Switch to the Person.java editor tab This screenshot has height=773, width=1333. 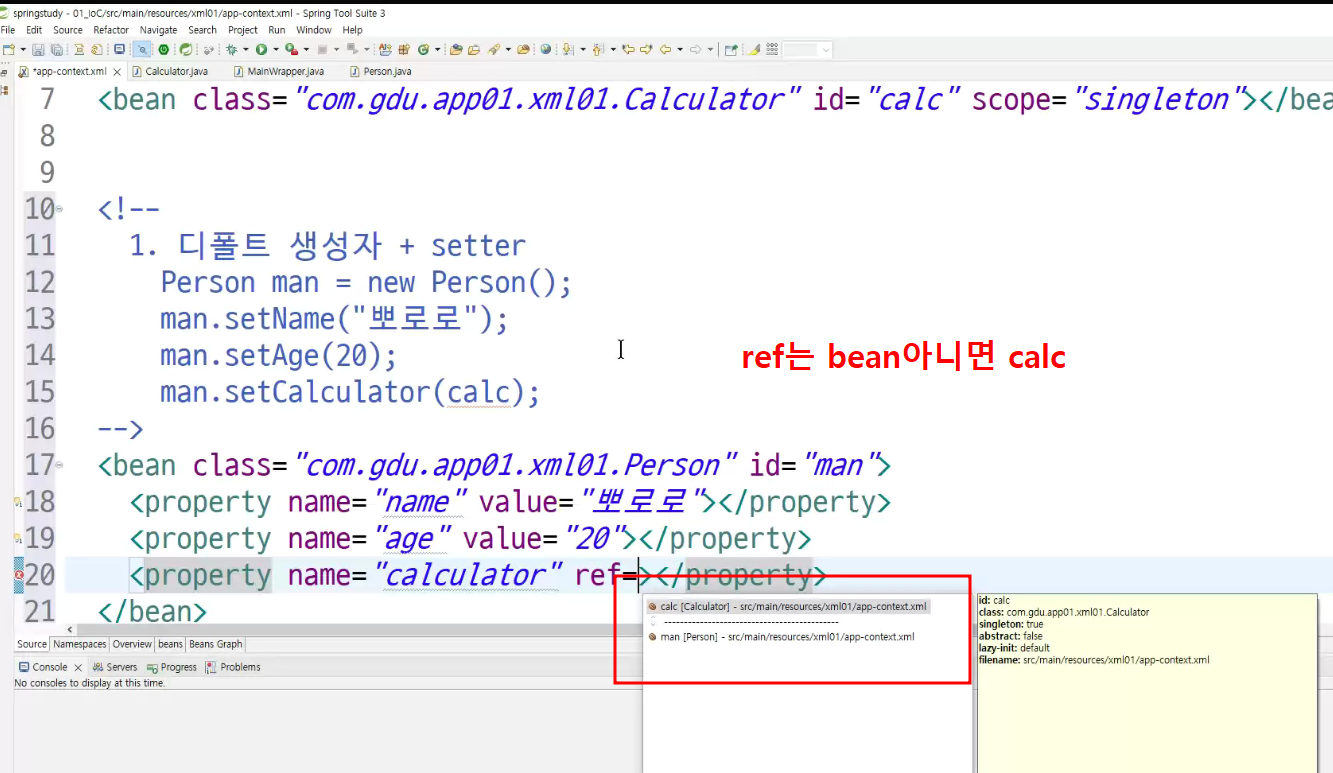click(x=381, y=71)
